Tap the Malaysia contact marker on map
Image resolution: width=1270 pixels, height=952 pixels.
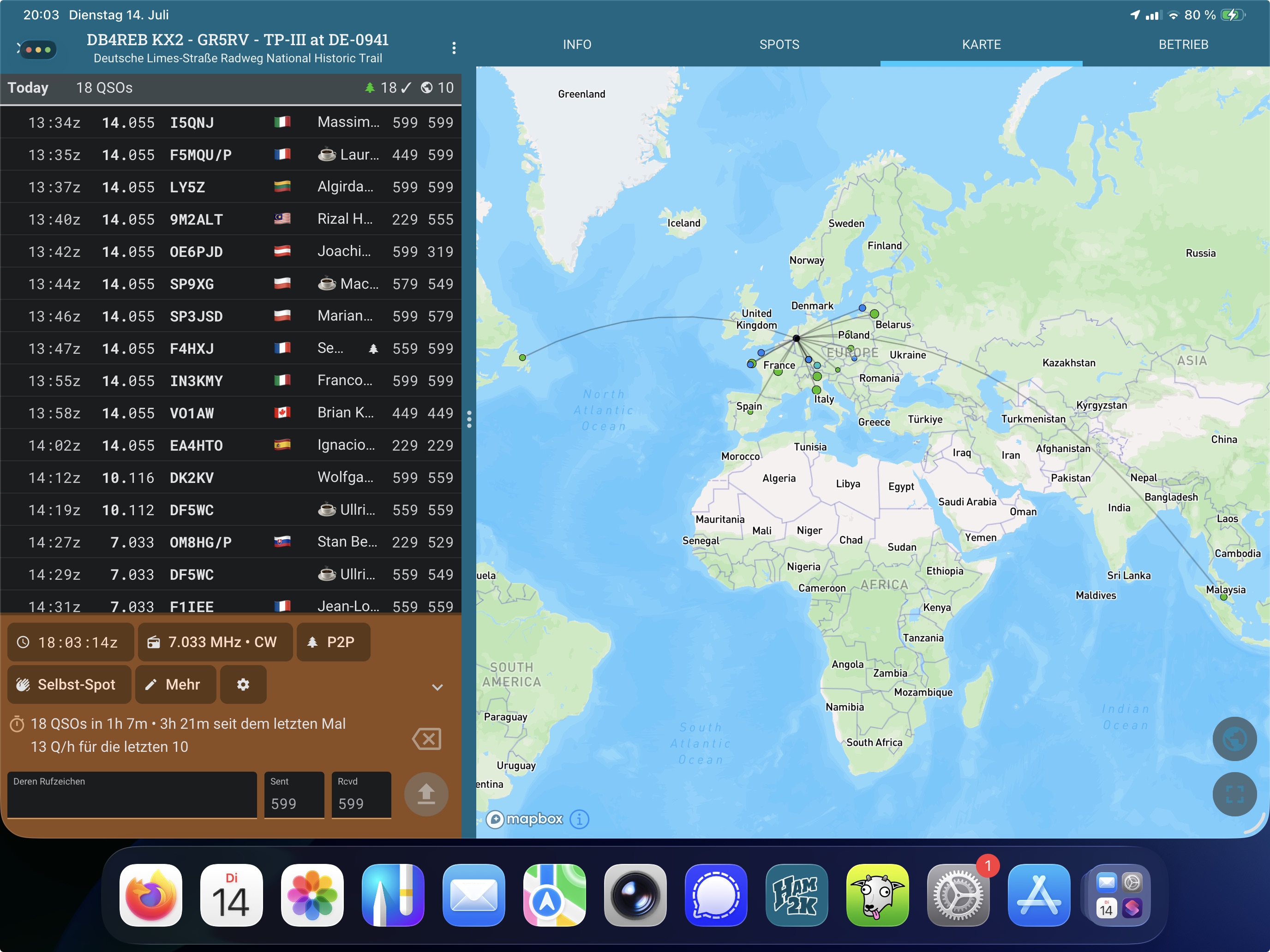[x=1223, y=597]
